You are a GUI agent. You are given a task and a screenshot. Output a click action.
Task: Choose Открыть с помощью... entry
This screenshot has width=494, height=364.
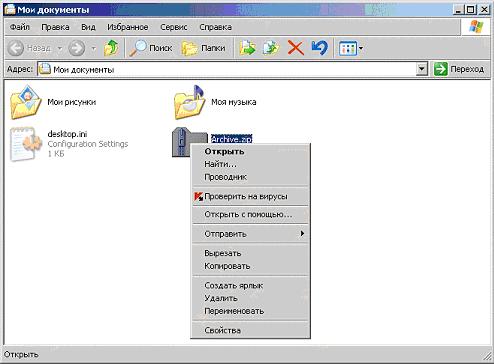250,214
